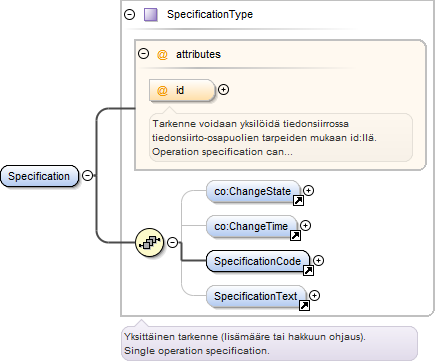
Task: Expand the SpecificationText element
Action: [x=314, y=295]
